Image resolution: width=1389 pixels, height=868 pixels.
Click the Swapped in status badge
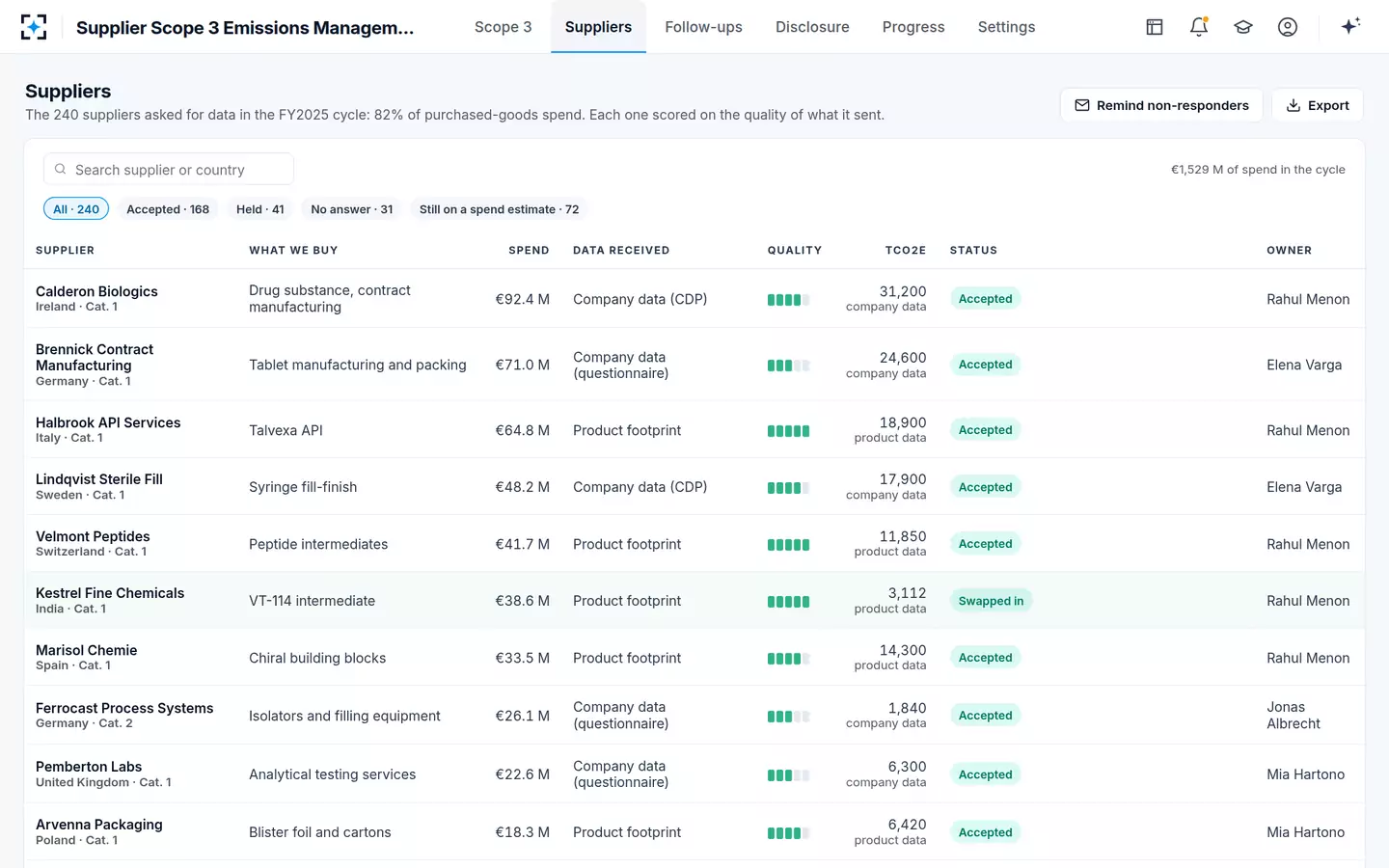pyautogui.click(x=991, y=601)
